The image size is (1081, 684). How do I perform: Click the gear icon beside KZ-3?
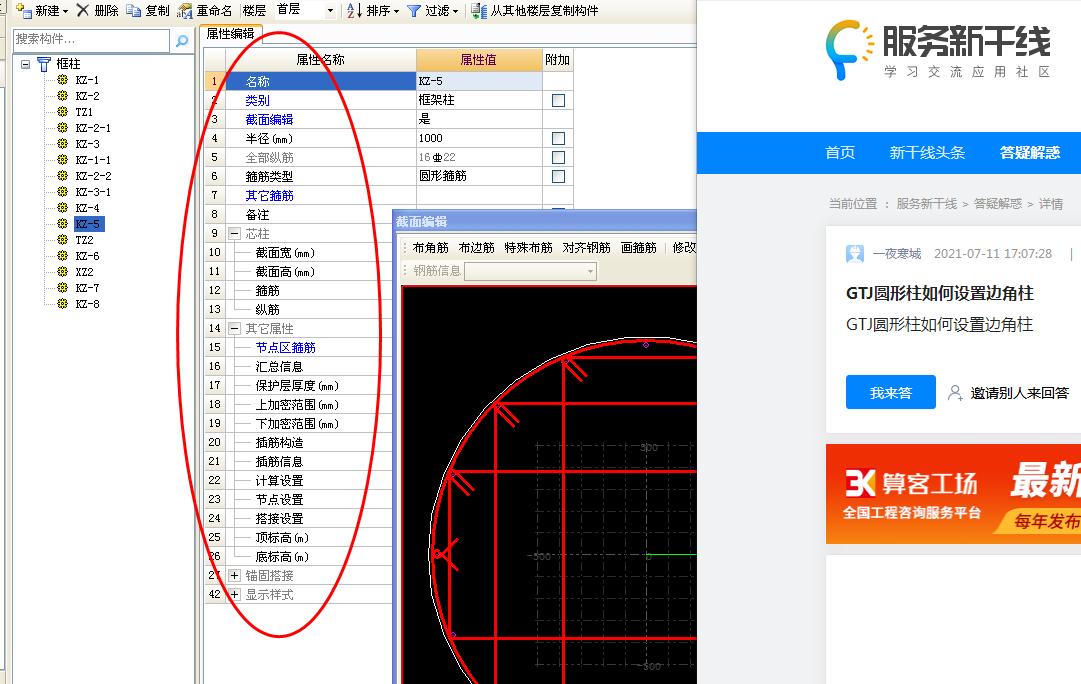click(63, 143)
